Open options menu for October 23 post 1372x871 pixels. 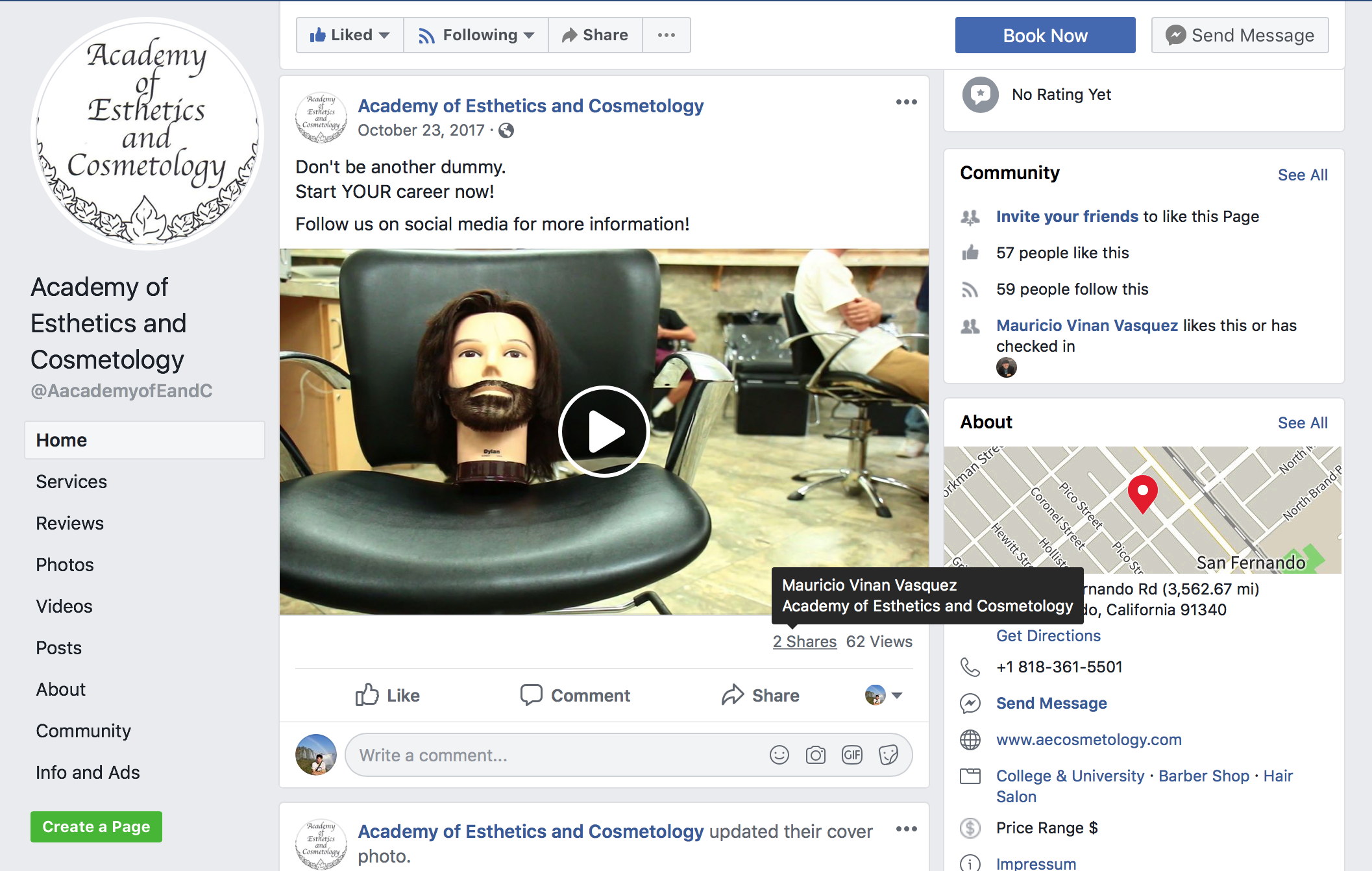tap(906, 102)
